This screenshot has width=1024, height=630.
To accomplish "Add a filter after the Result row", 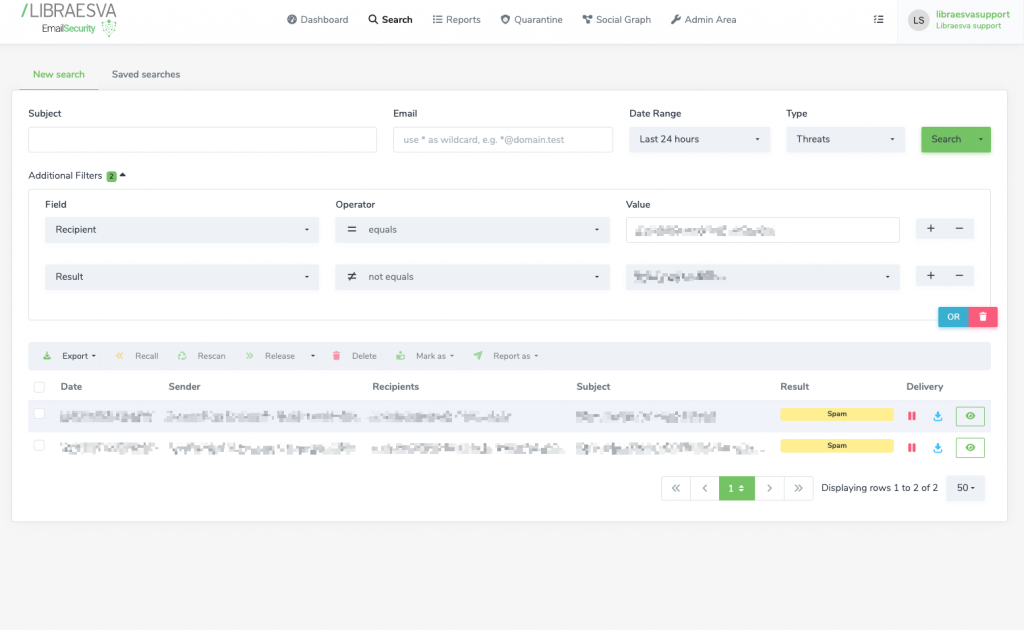I will [x=931, y=276].
